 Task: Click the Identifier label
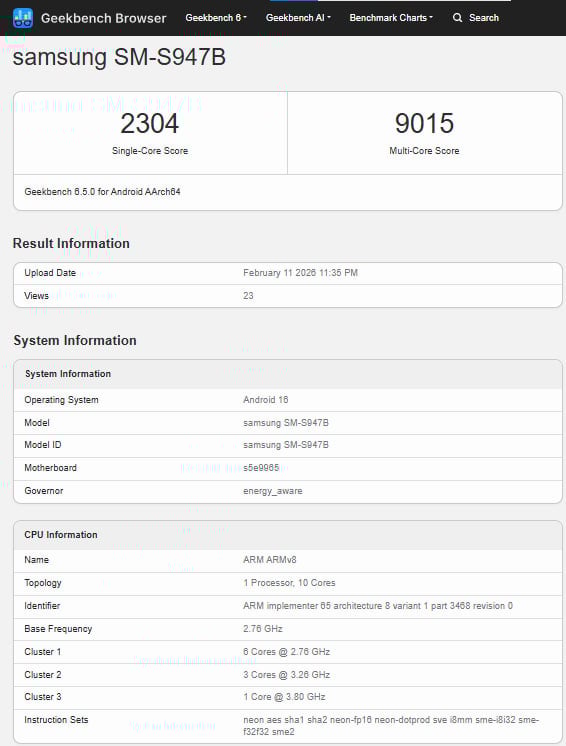42,606
